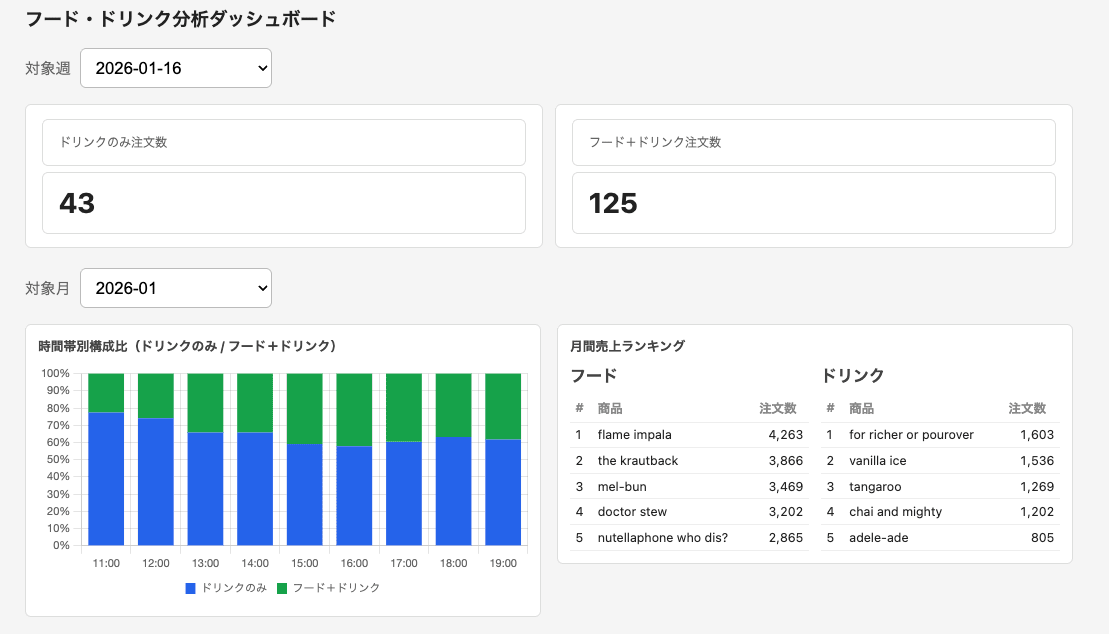Select the week 2026-01-16 option
1109x634 pixels.
[175, 68]
